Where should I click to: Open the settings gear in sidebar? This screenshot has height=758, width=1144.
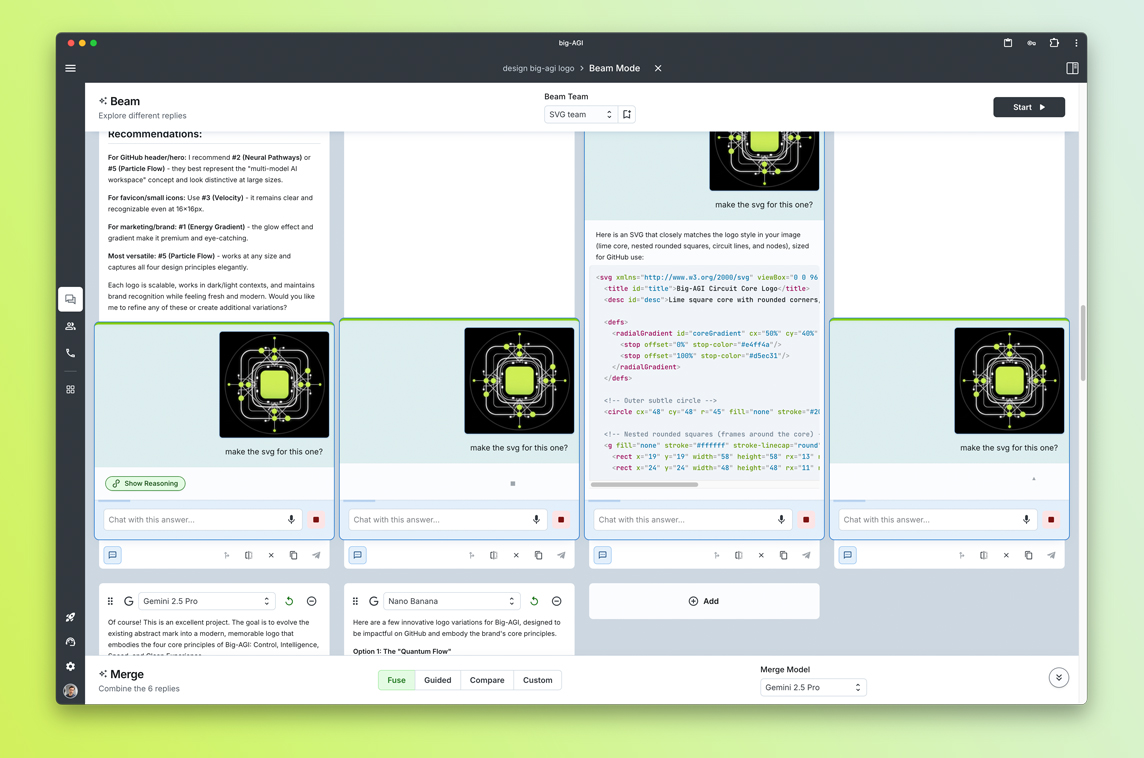(70, 666)
